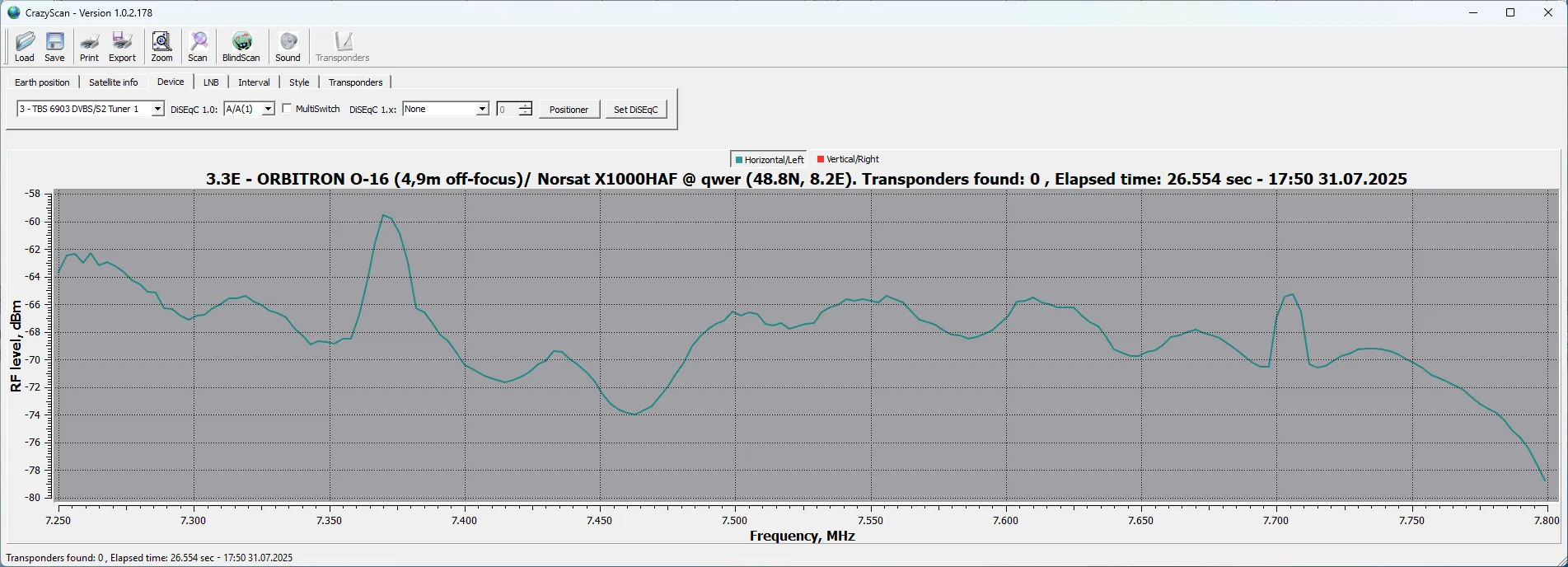Increase the DiSEqC 1.x port number spinner
Viewport: 1568px width, 567px height.
click(525, 105)
